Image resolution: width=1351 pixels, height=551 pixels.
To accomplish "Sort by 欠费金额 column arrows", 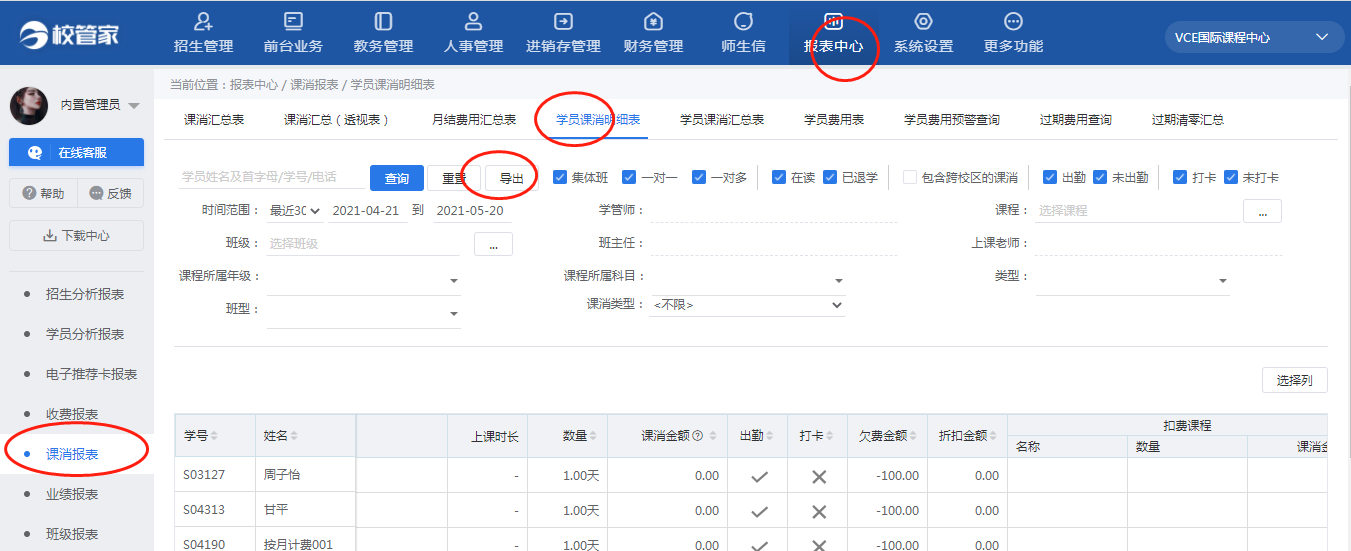I will point(914,436).
